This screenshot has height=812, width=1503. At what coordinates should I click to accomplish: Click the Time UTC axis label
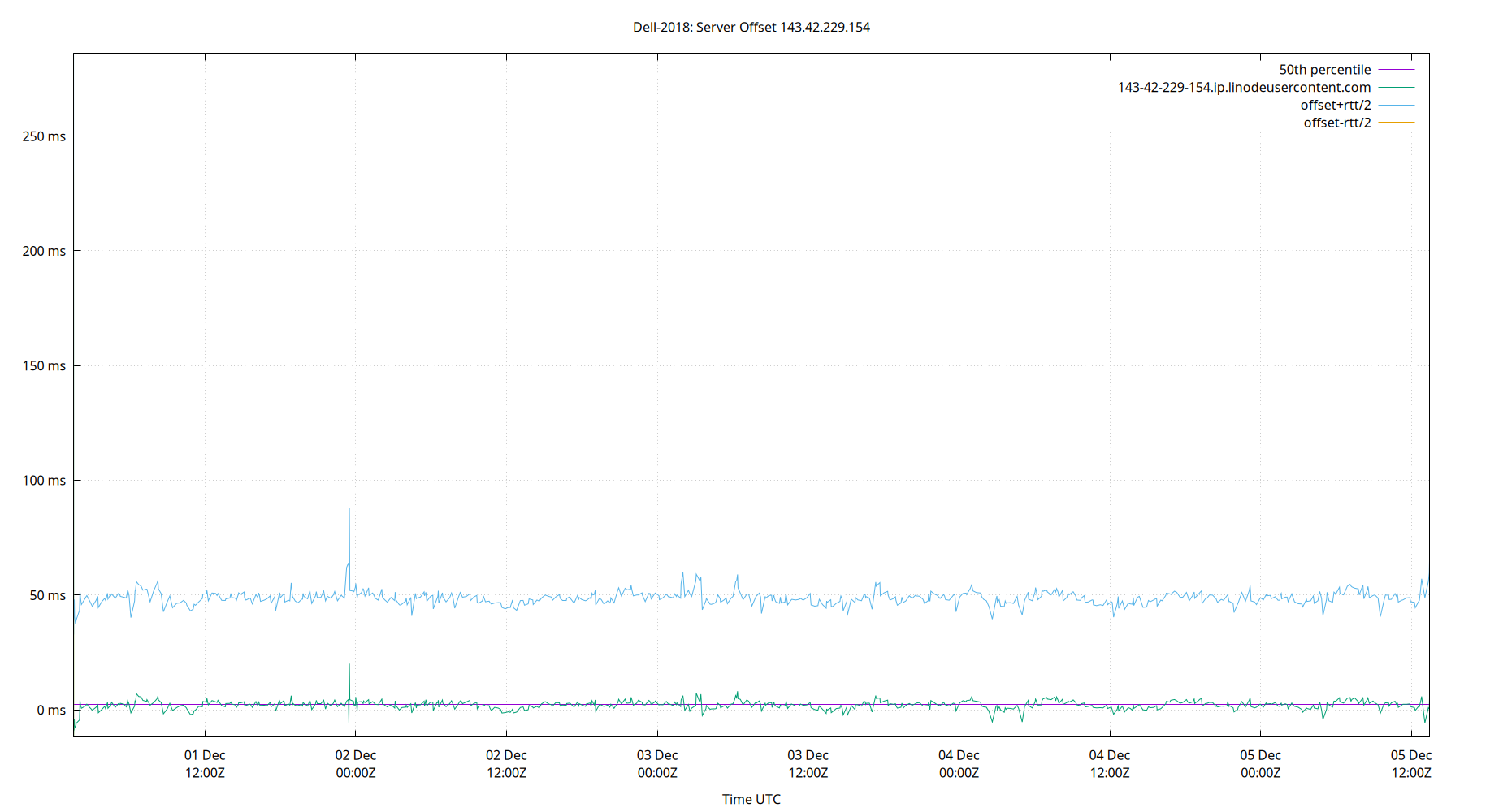751,799
